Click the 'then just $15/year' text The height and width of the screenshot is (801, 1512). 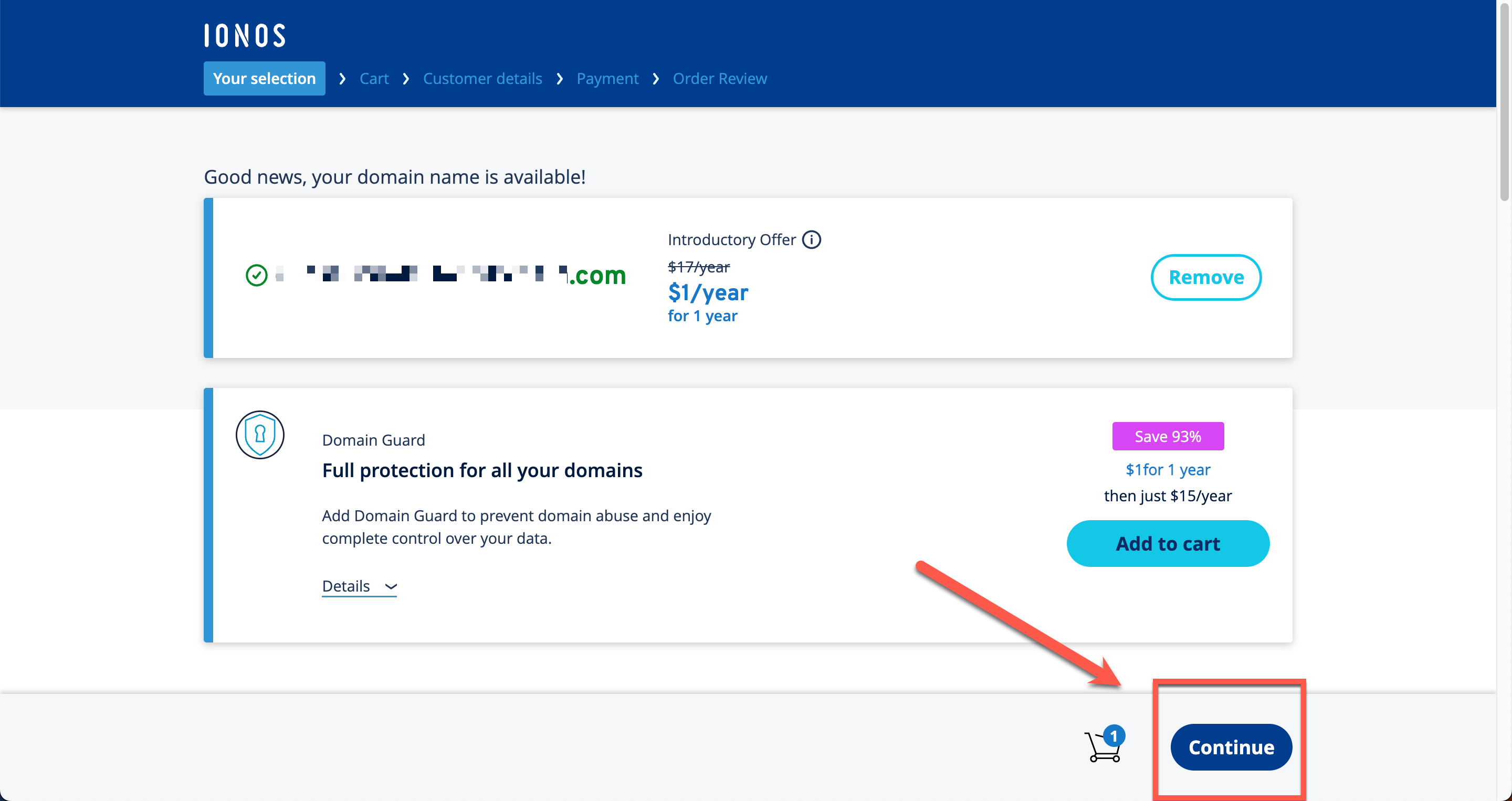[x=1168, y=496]
